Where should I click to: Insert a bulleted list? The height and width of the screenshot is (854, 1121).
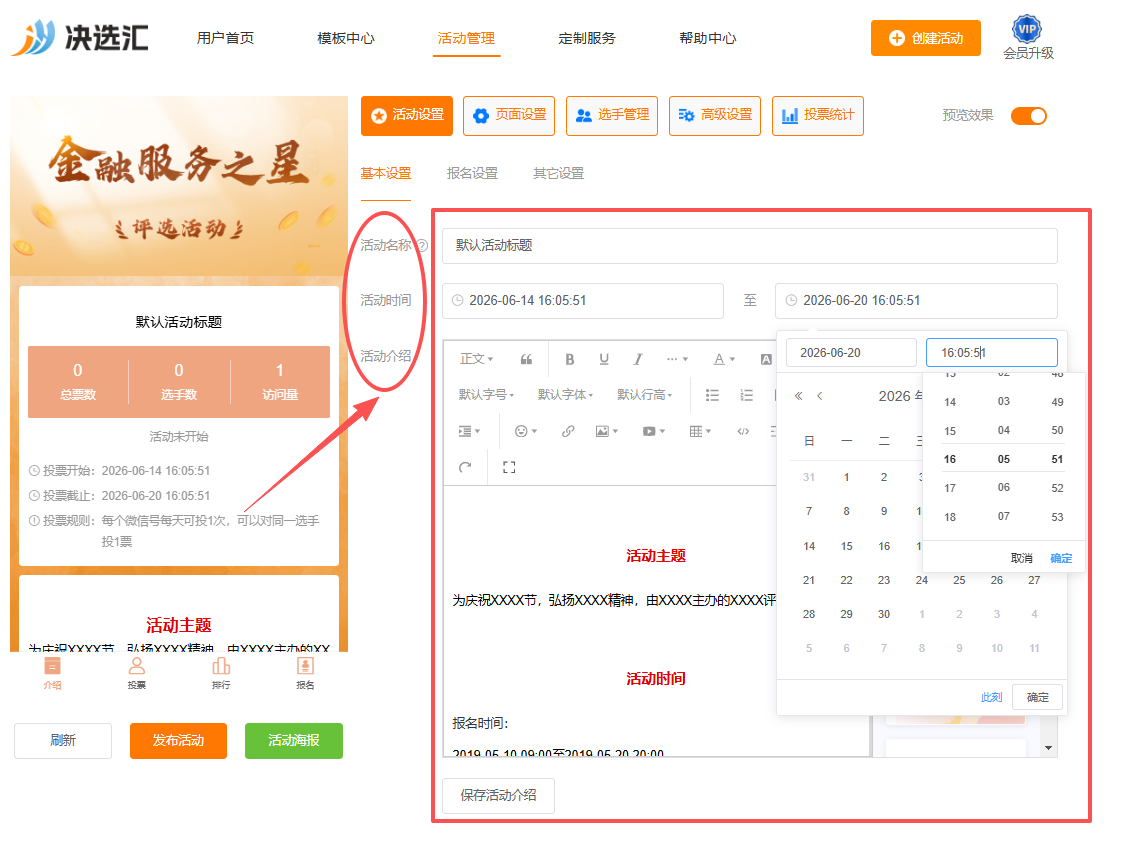point(712,394)
